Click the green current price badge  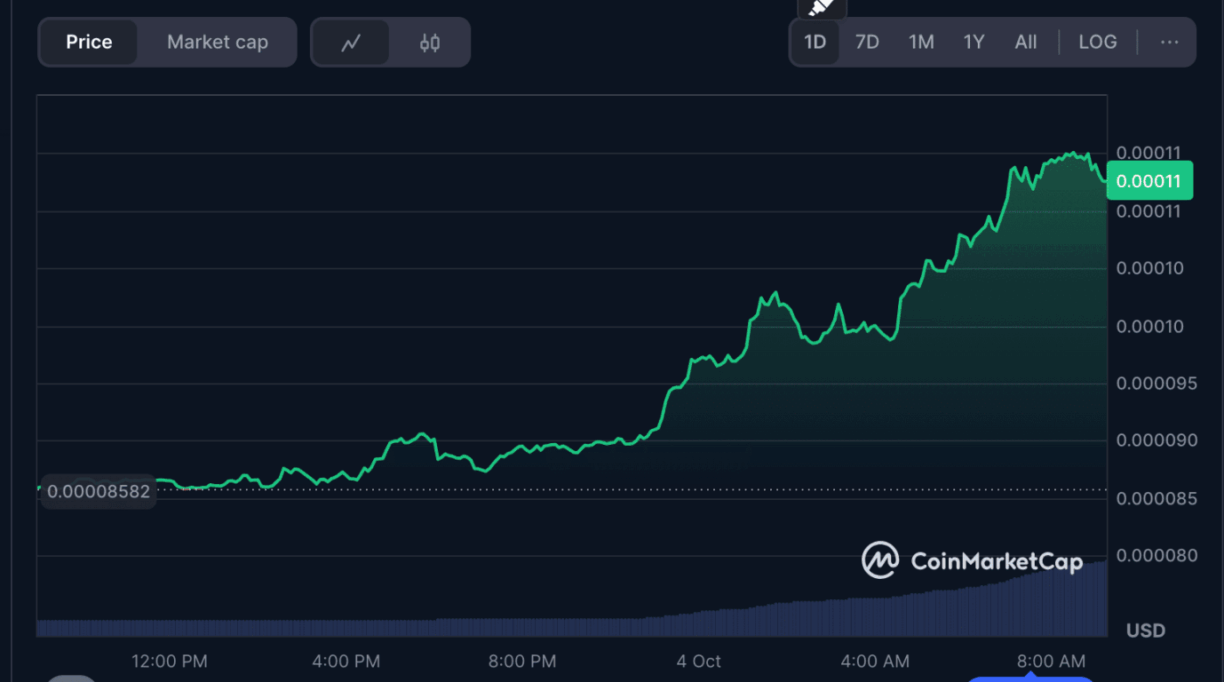[1149, 180]
